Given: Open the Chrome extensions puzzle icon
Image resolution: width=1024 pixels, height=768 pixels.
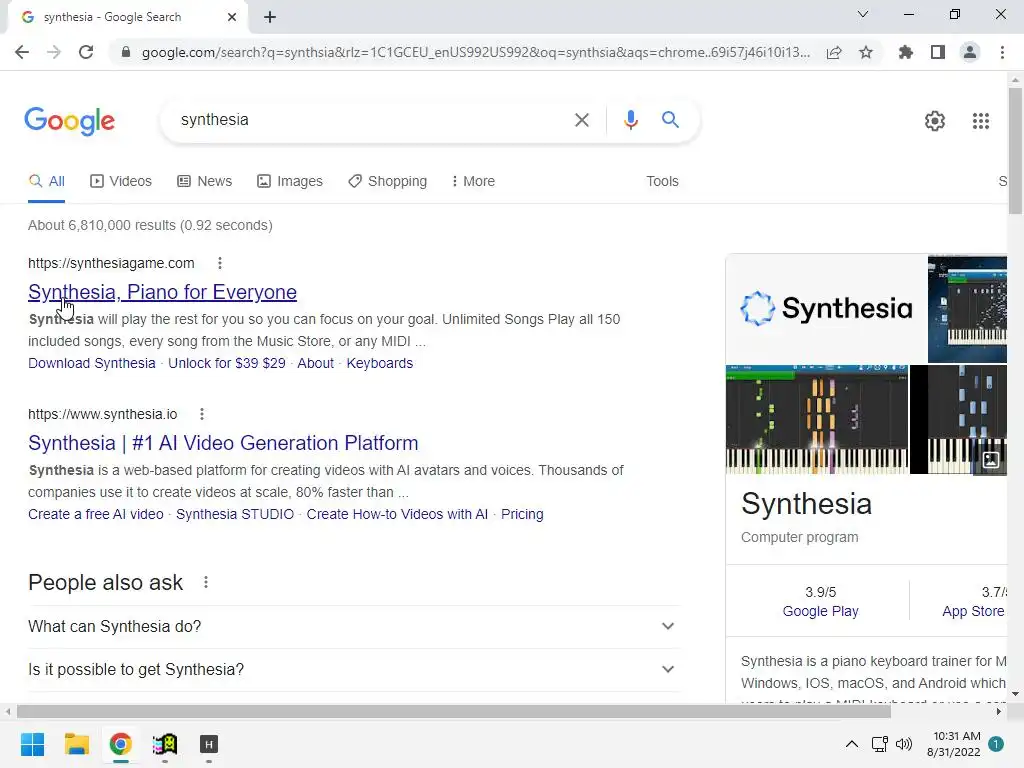Looking at the screenshot, I should pos(906,52).
